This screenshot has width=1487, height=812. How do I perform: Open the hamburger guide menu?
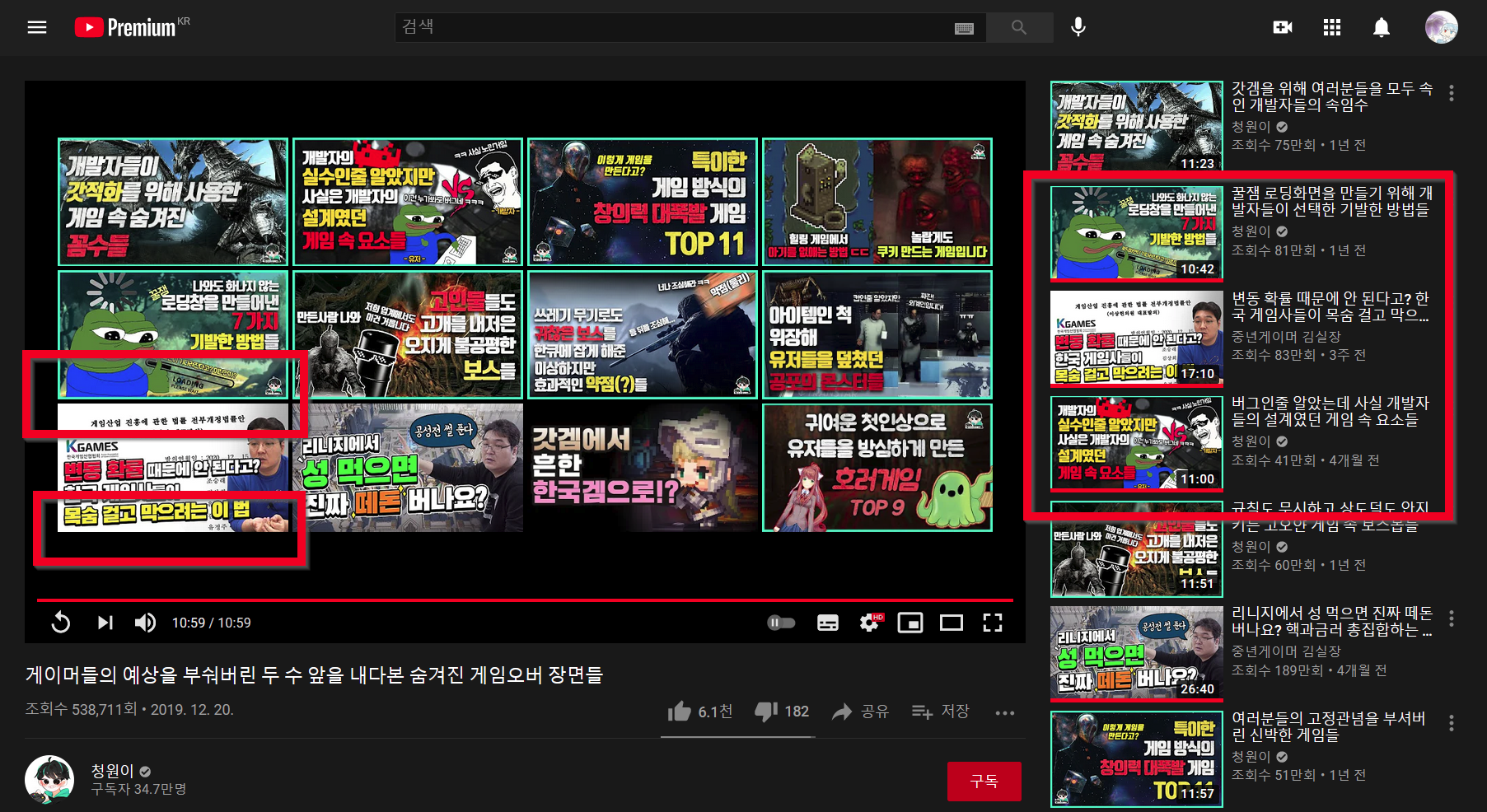tap(37, 27)
